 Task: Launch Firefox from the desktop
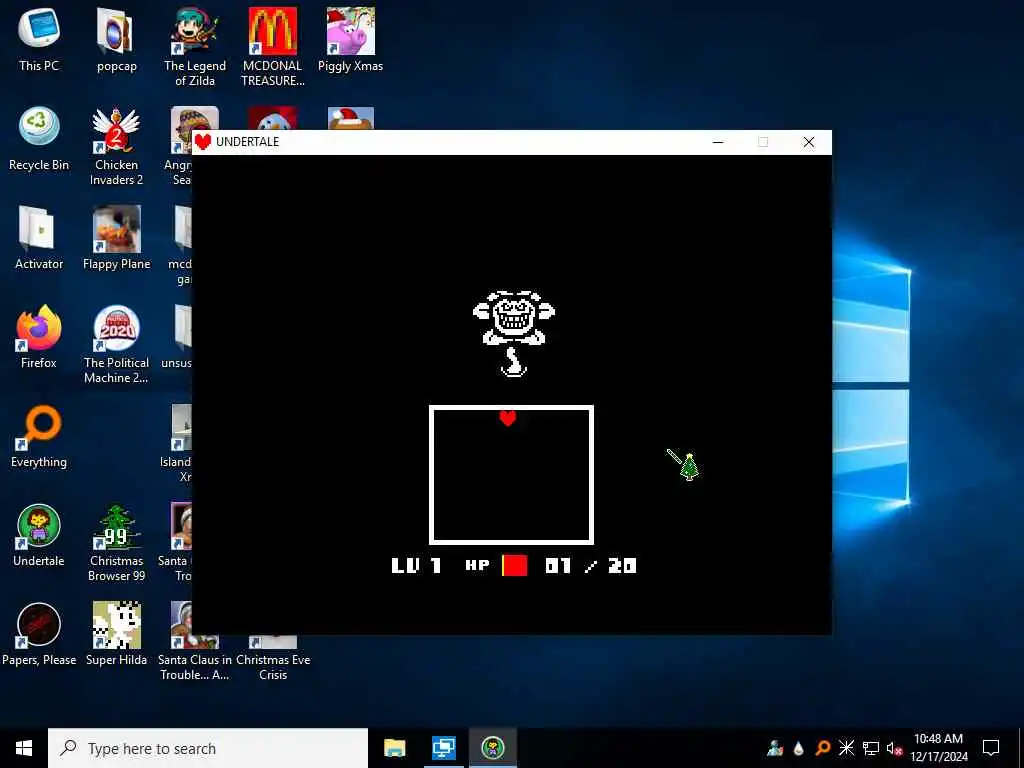click(39, 337)
